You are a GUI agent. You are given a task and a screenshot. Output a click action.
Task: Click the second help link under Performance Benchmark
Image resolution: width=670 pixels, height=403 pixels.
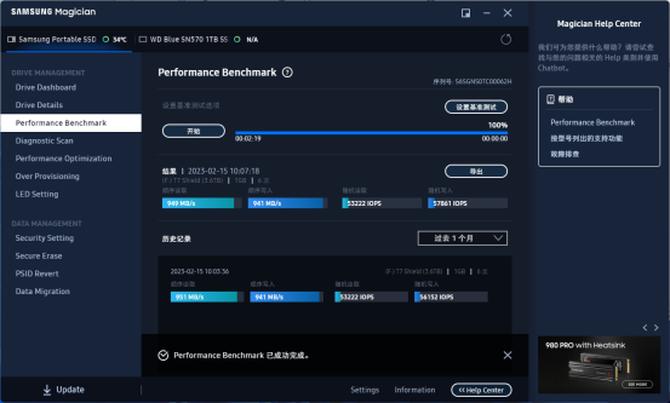click(586, 138)
